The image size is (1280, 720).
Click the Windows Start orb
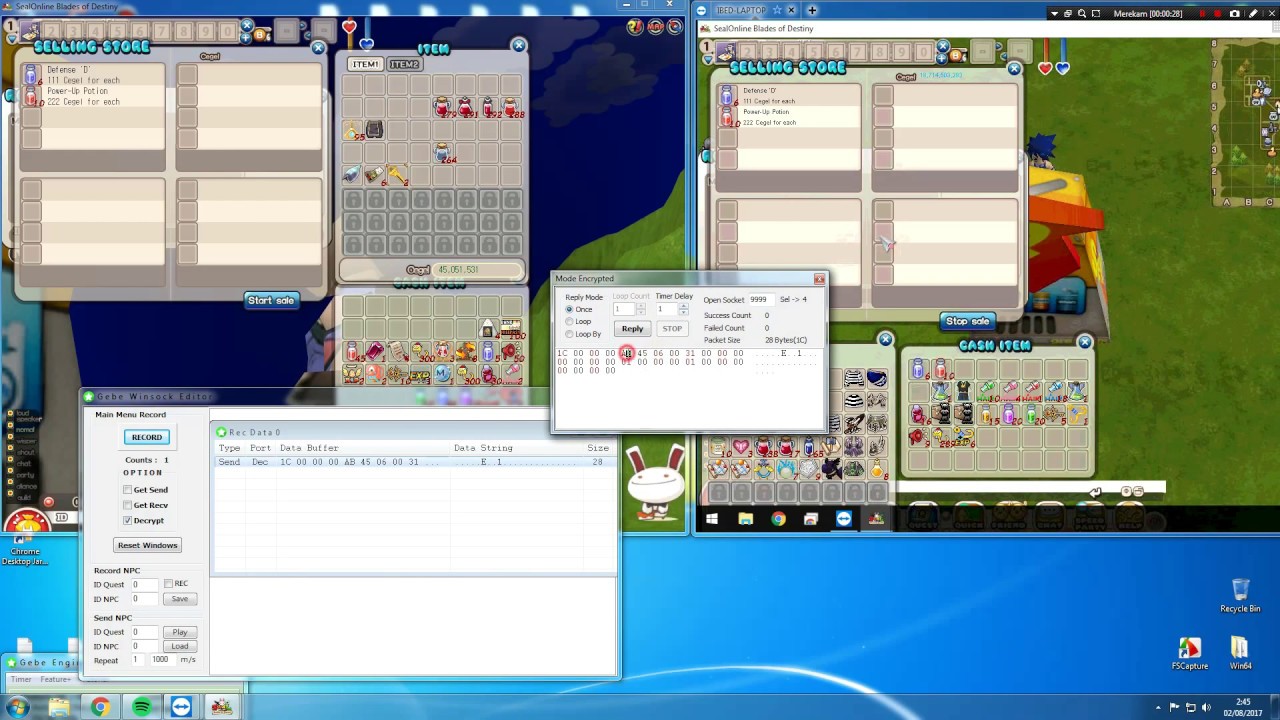[18, 708]
